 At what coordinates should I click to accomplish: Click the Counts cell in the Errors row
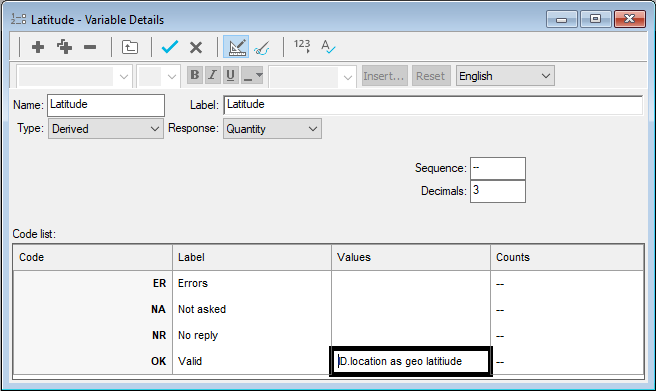click(x=567, y=284)
